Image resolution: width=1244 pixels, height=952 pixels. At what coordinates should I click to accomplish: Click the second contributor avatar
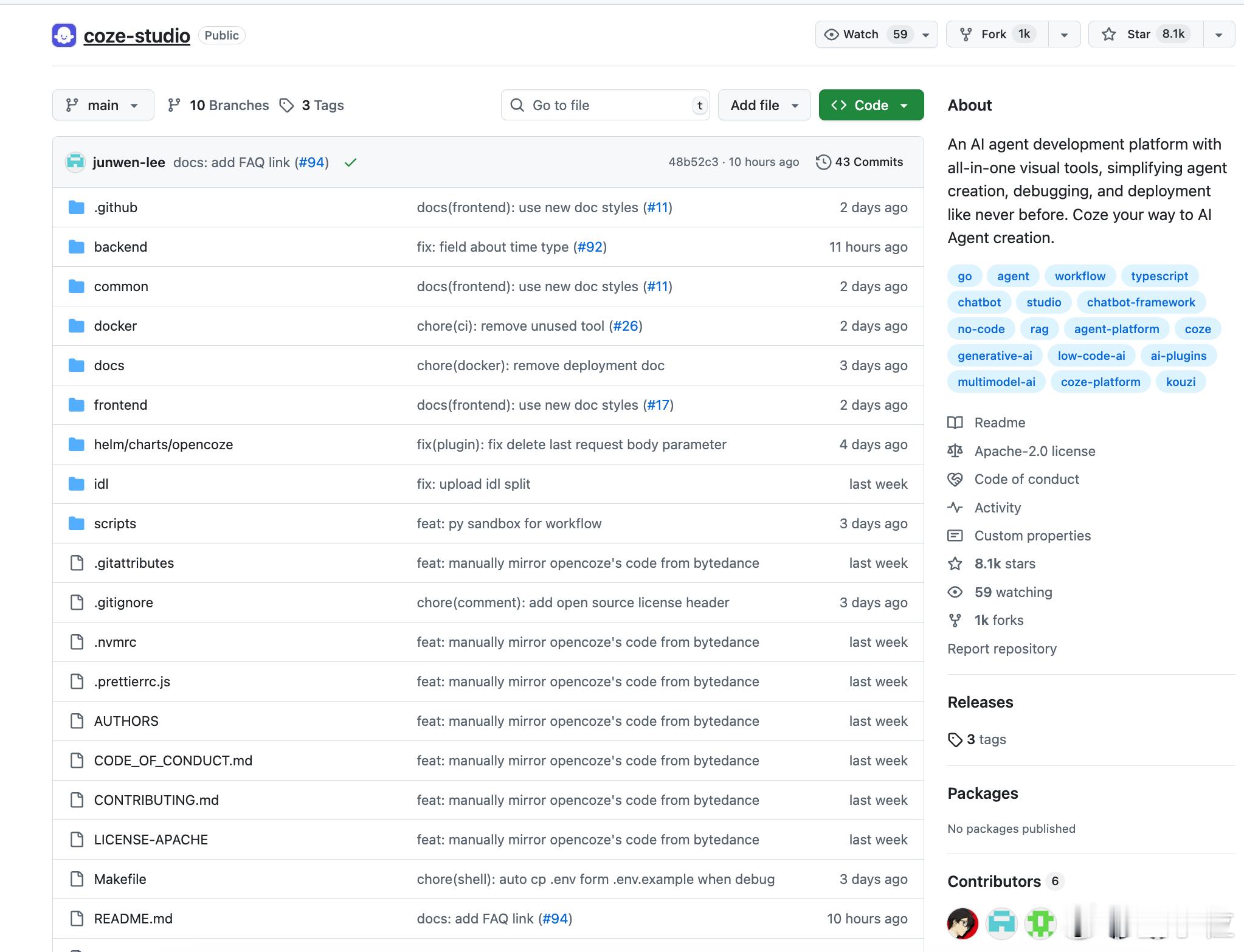[1001, 923]
